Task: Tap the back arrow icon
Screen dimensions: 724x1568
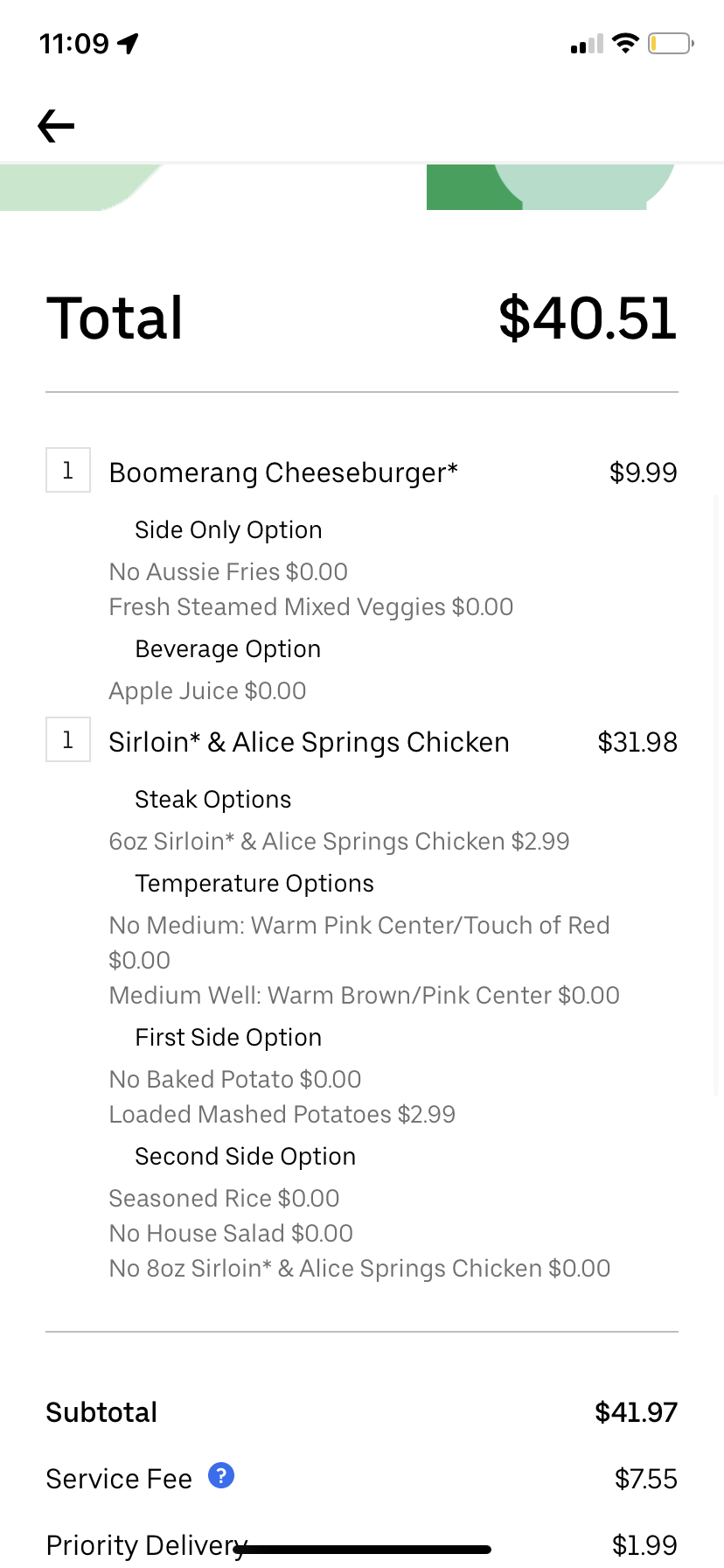Action: click(x=56, y=126)
